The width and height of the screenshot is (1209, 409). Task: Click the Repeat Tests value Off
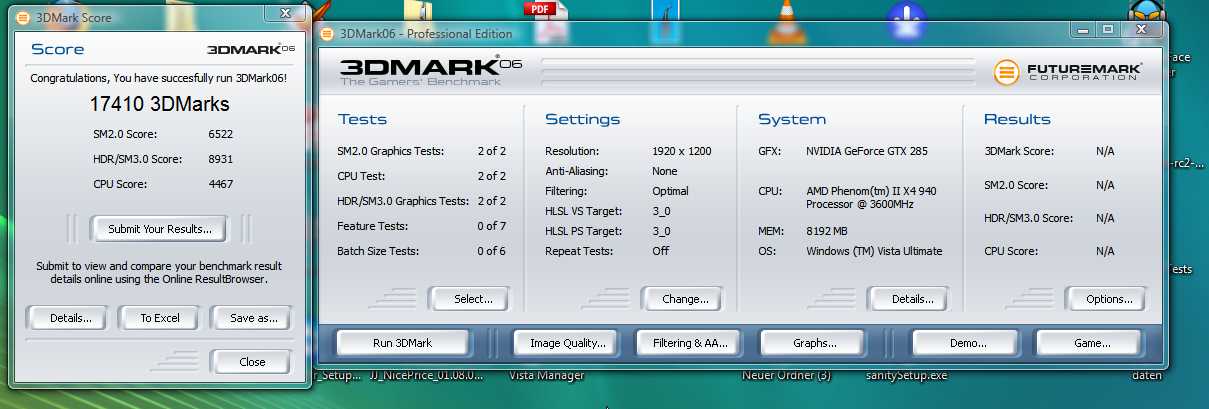[x=660, y=251]
